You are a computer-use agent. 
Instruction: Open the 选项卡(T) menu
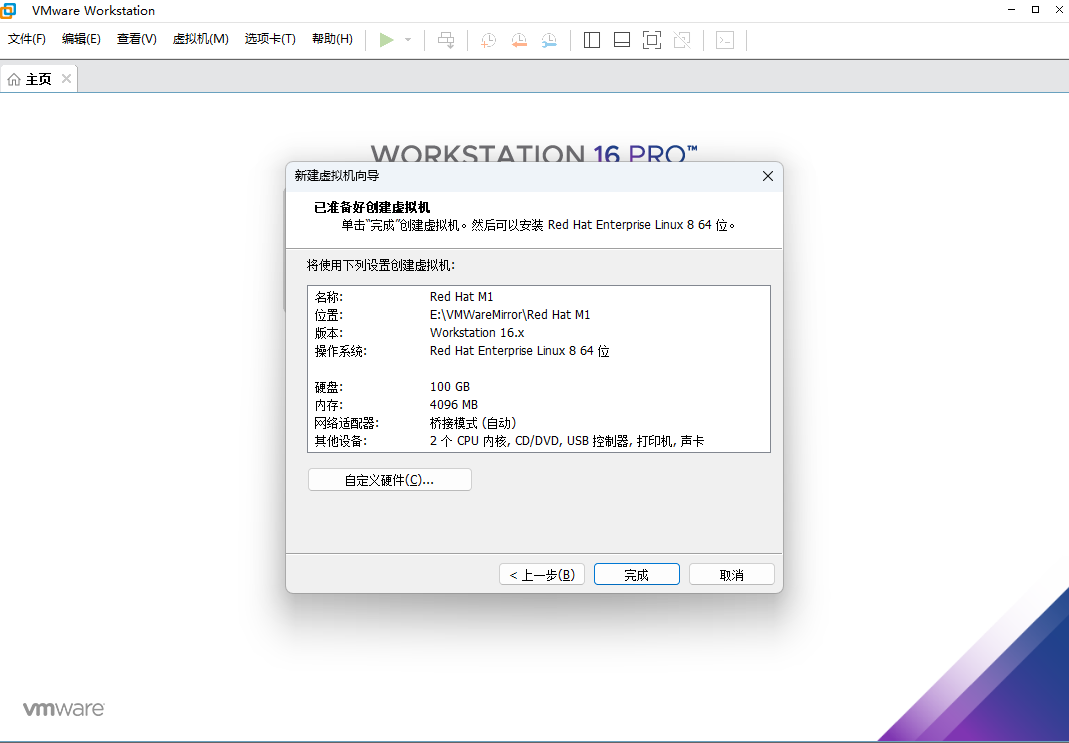coord(270,39)
